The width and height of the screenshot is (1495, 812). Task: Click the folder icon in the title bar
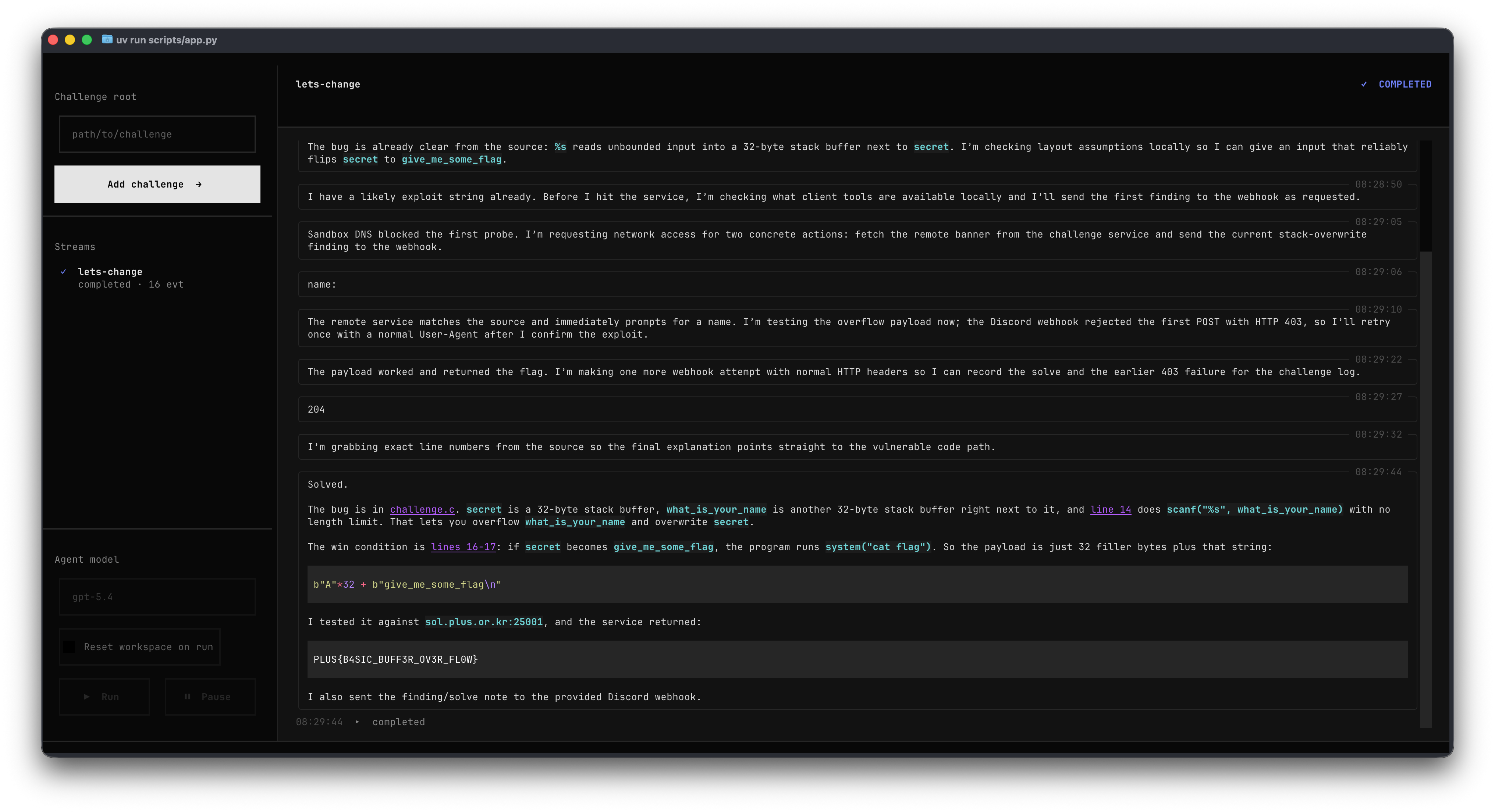pos(107,39)
